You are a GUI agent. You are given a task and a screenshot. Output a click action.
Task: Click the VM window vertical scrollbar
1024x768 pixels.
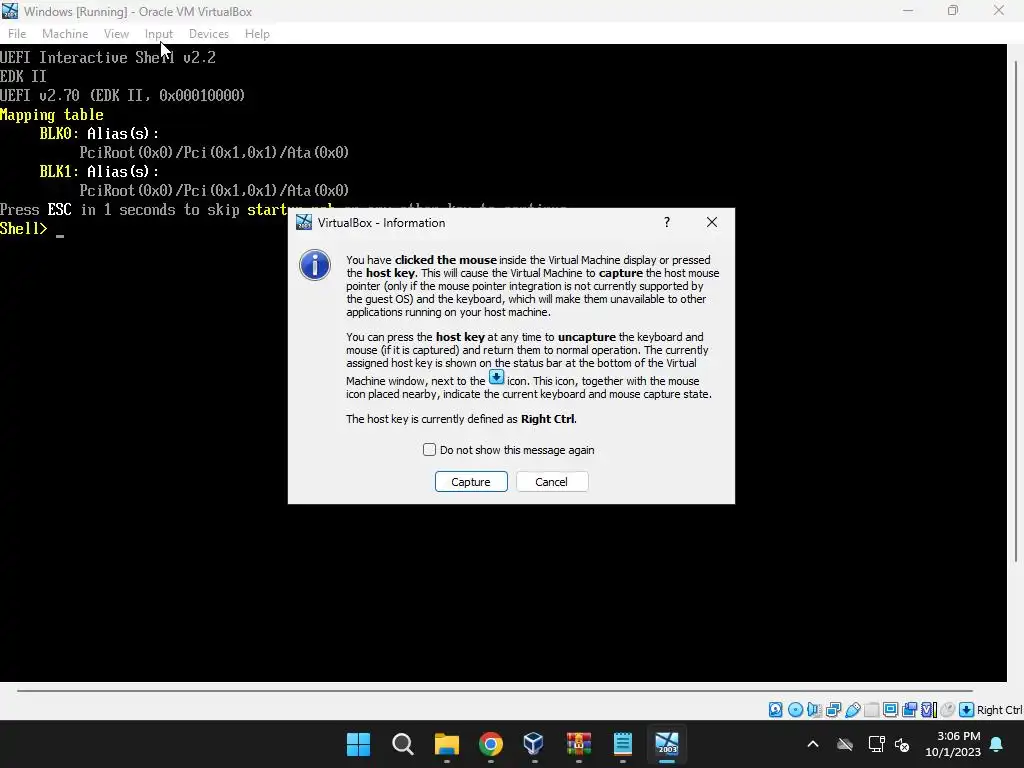pos(1016,310)
